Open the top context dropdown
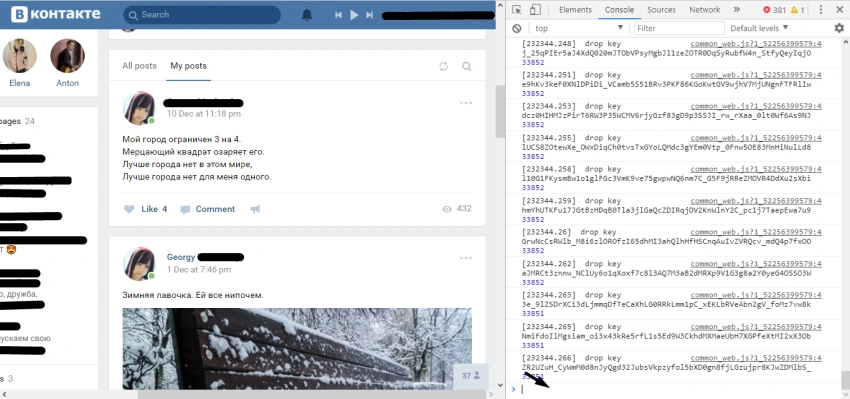The height and width of the screenshot is (399, 850). click(x=579, y=28)
